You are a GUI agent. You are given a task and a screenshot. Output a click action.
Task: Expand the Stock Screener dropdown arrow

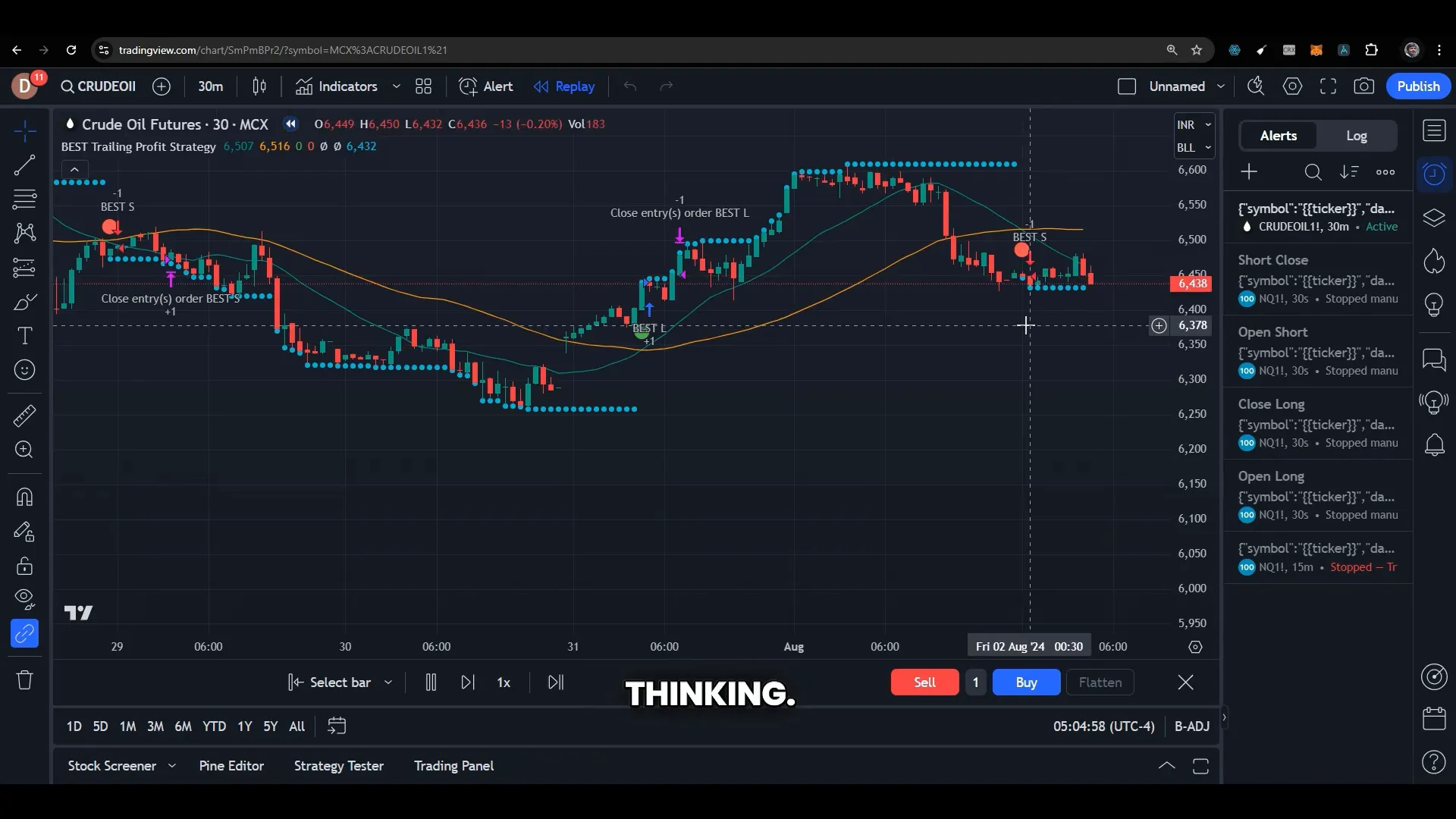172,766
